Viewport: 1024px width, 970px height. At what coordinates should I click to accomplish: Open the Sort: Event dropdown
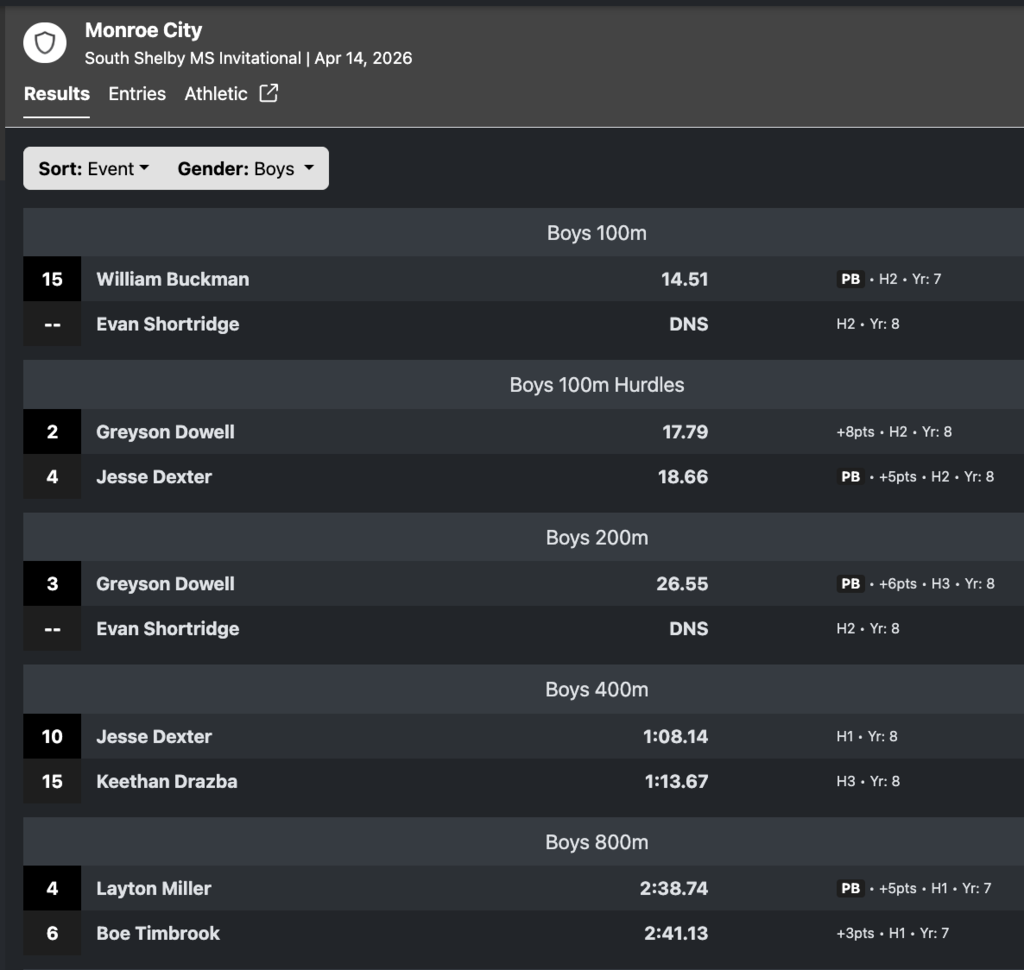point(94,169)
